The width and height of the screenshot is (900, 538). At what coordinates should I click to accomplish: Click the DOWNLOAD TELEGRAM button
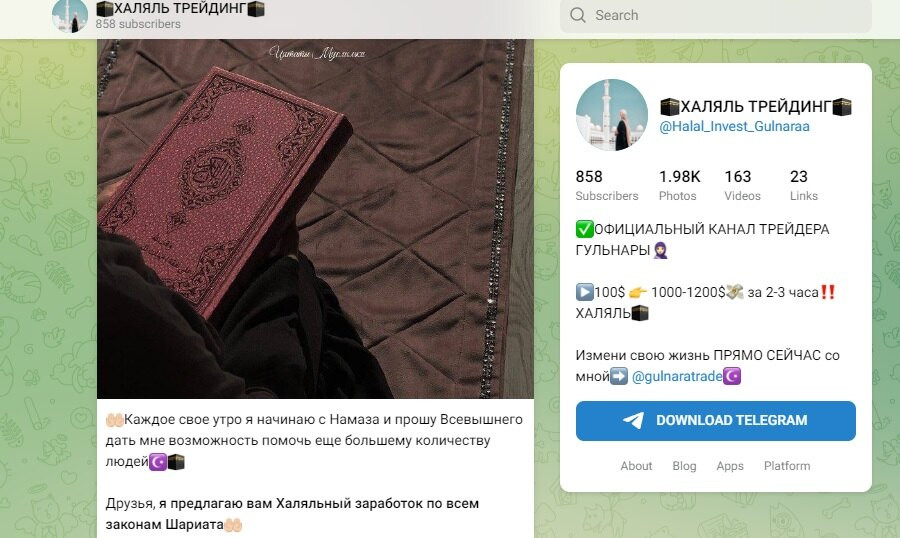(716, 421)
